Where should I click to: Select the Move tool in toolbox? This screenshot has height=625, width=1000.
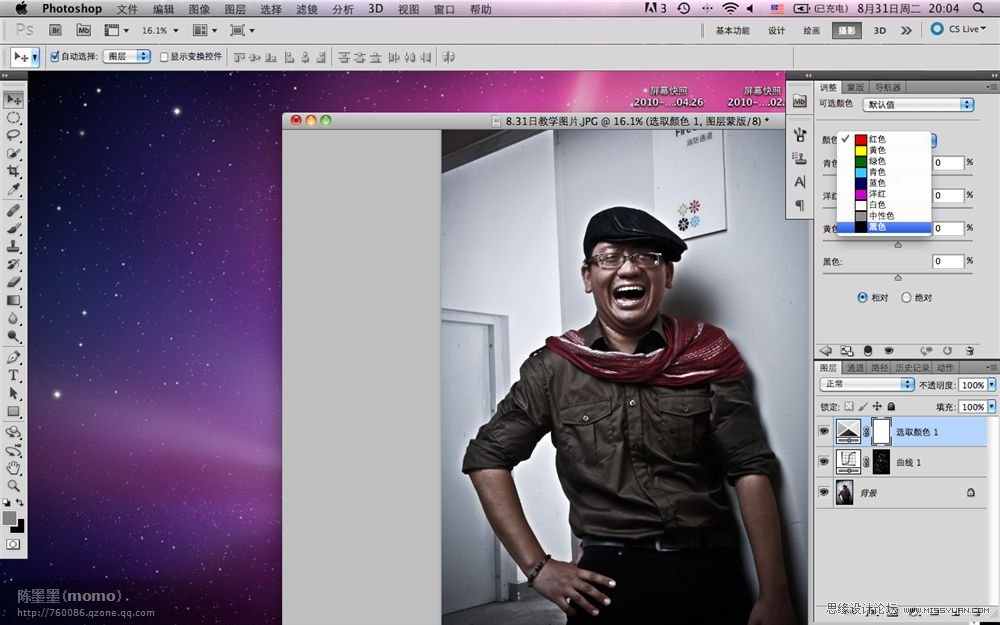click(13, 99)
